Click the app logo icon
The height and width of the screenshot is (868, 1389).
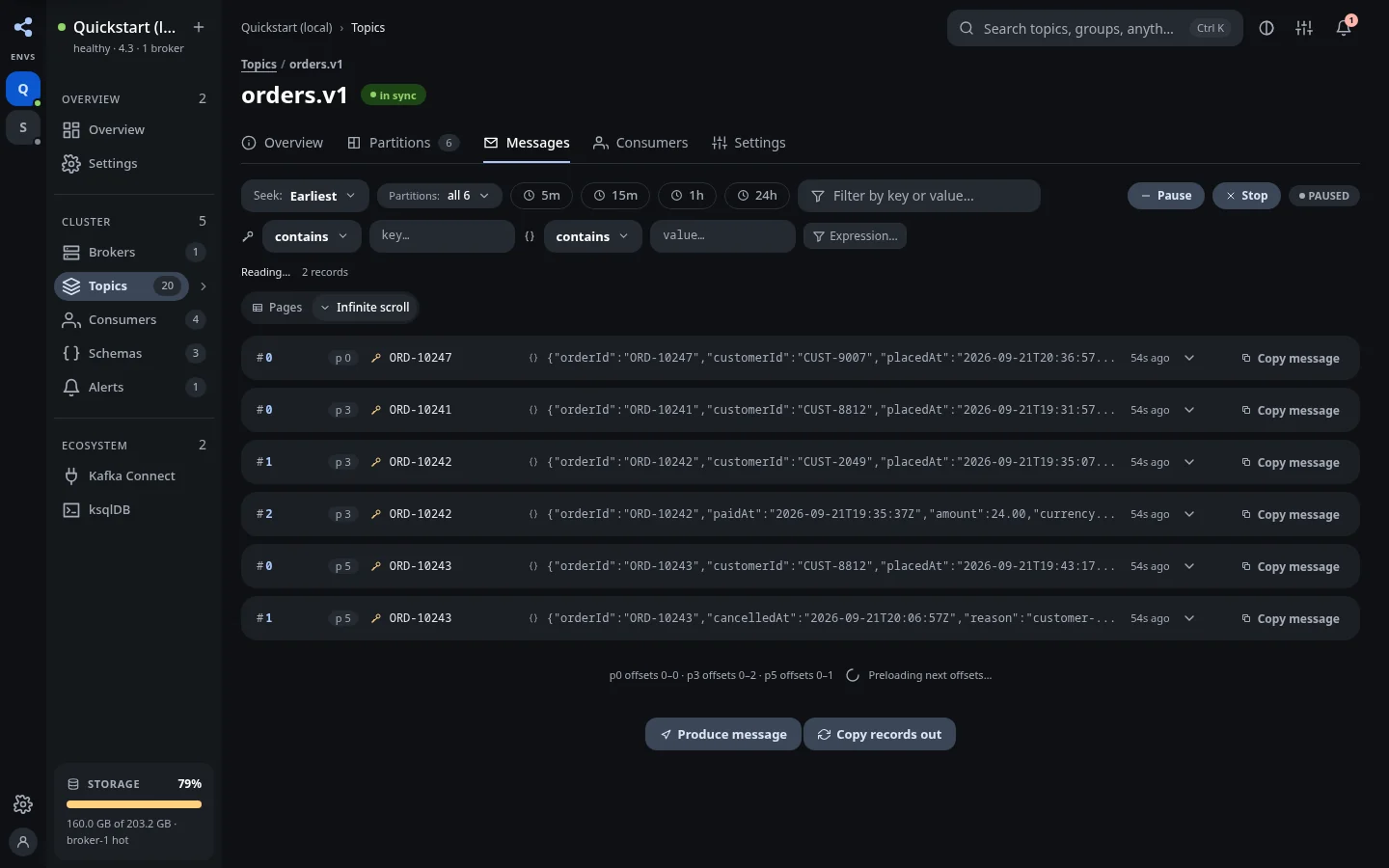[x=23, y=27]
